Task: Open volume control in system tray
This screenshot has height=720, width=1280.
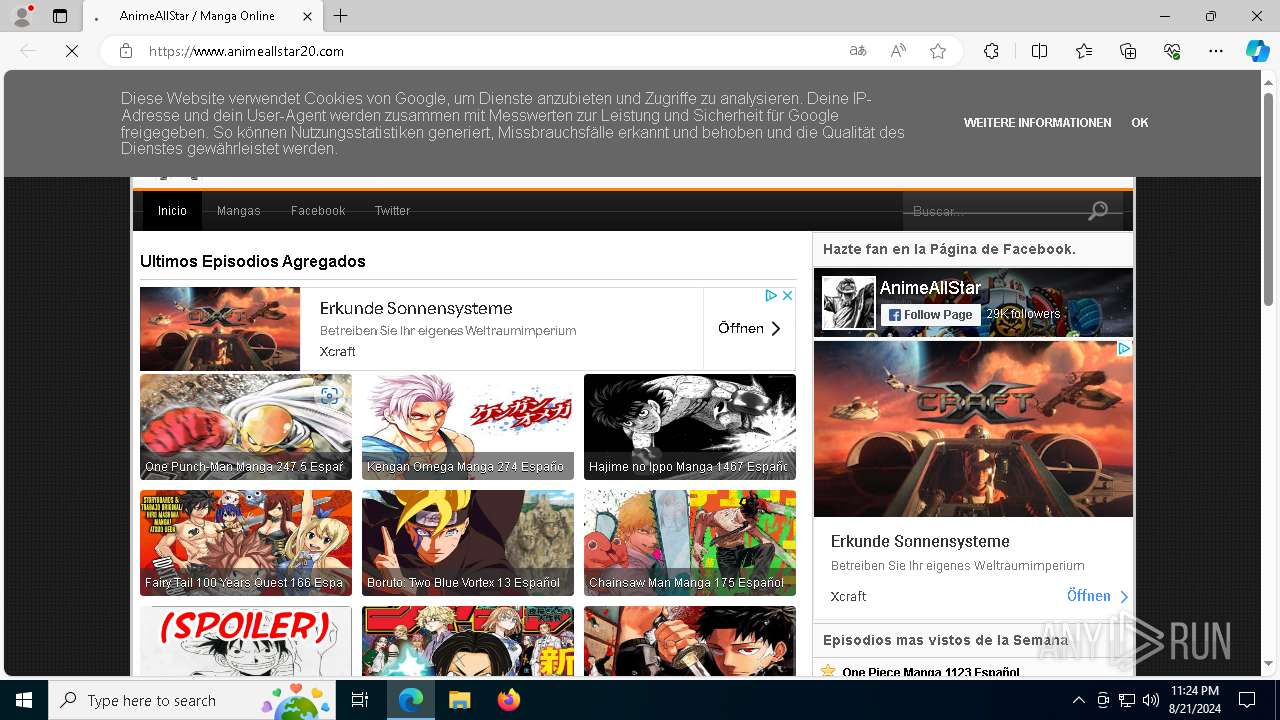Action: pyautogui.click(x=1150, y=700)
